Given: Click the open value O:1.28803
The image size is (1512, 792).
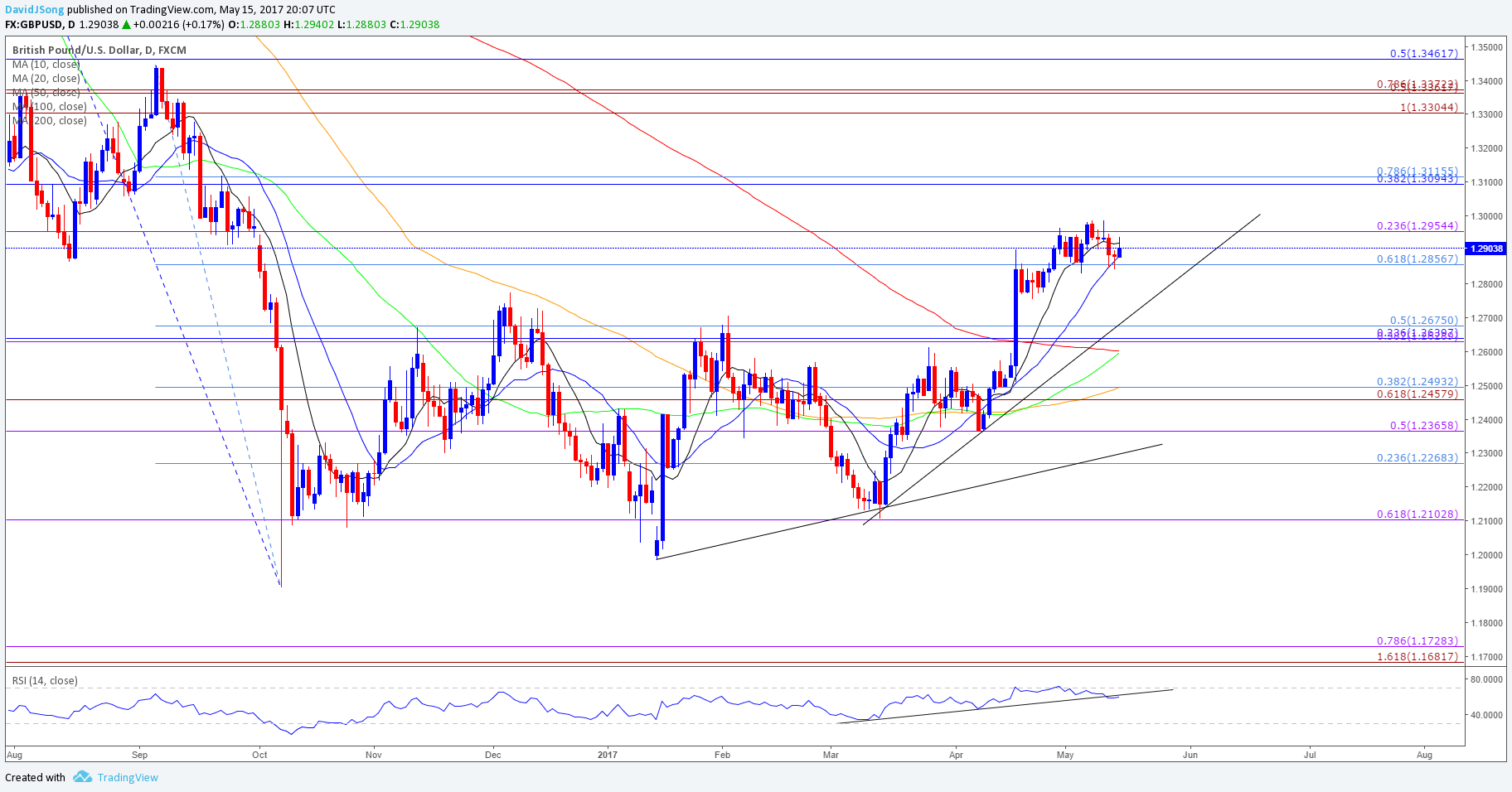Looking at the screenshot, I should [x=254, y=25].
